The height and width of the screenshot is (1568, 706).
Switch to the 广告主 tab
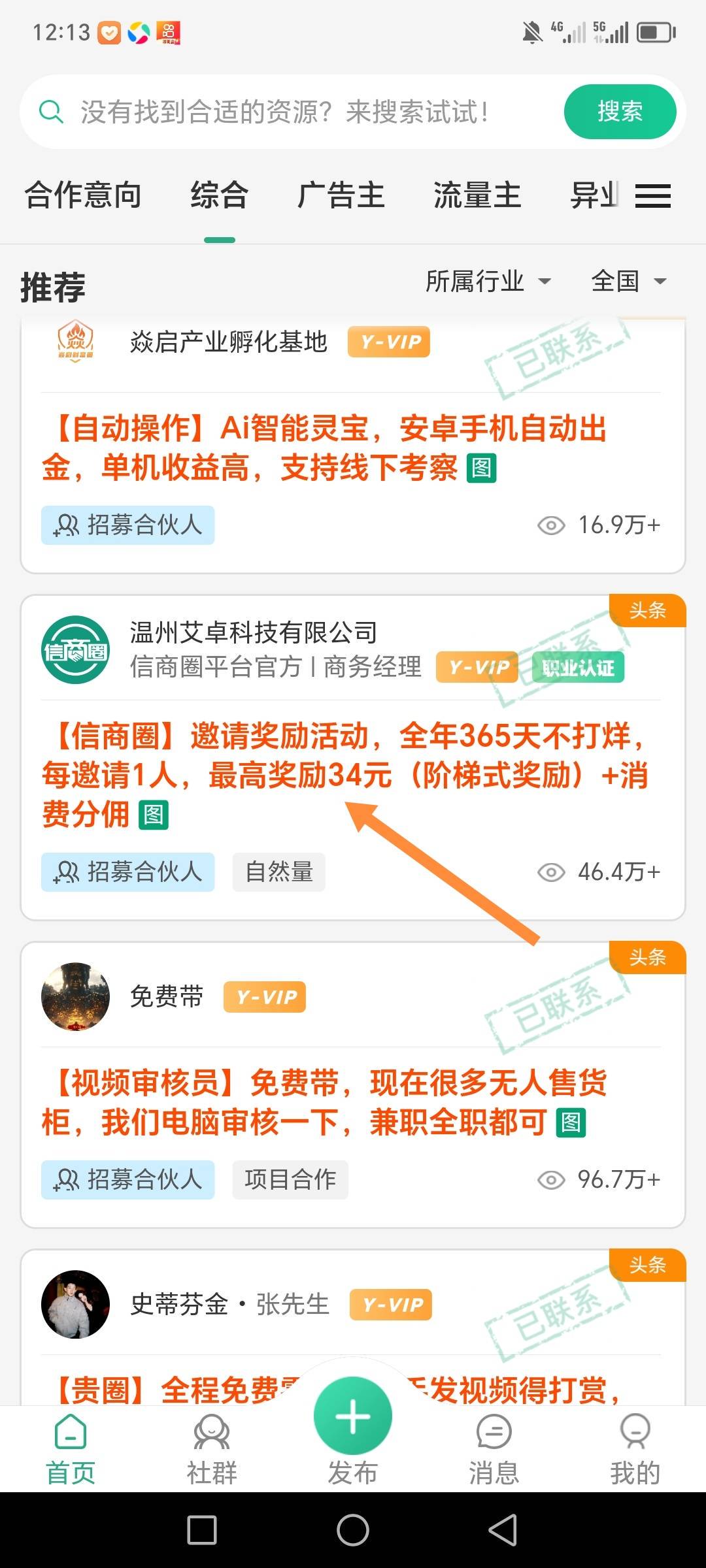click(341, 195)
